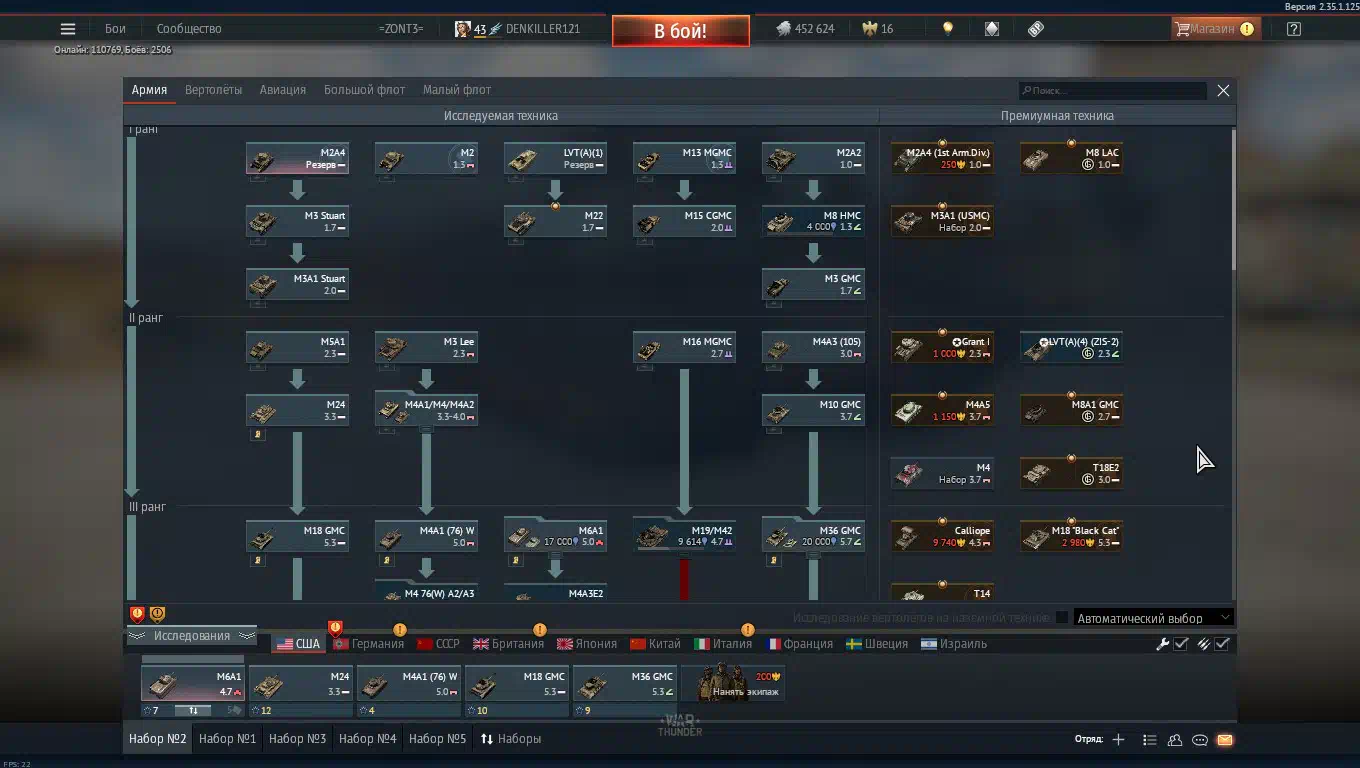This screenshot has height=768, width=1360.
Task: Open the Сообщество menu
Action: (x=189, y=29)
